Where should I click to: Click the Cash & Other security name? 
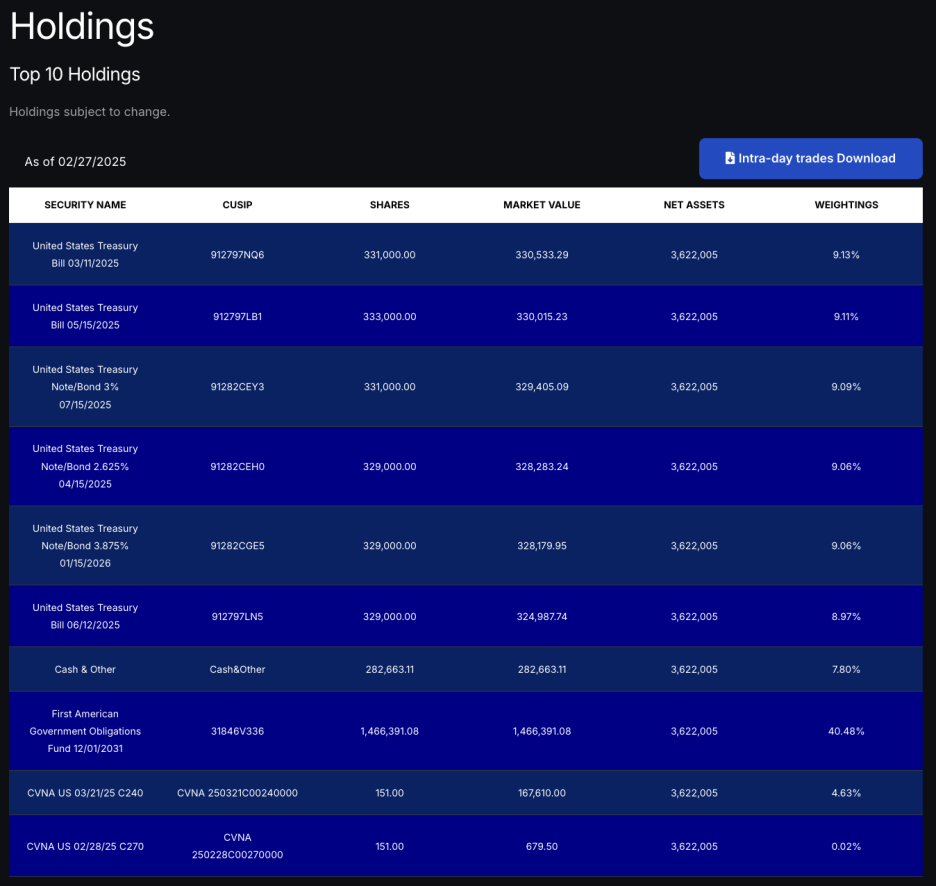click(85, 669)
